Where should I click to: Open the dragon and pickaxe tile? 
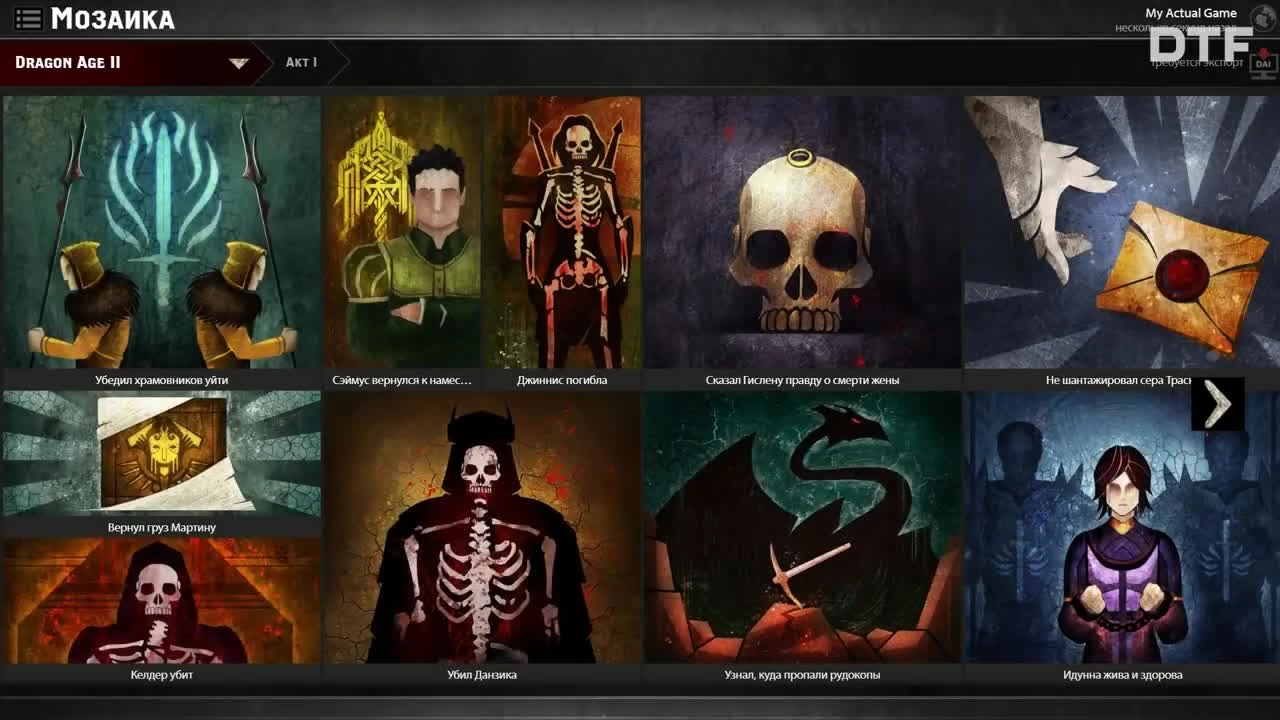(x=802, y=527)
